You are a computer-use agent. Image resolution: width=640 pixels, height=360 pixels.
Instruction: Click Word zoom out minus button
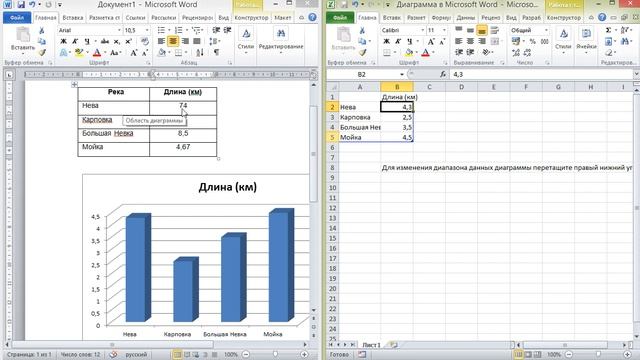coord(246,354)
